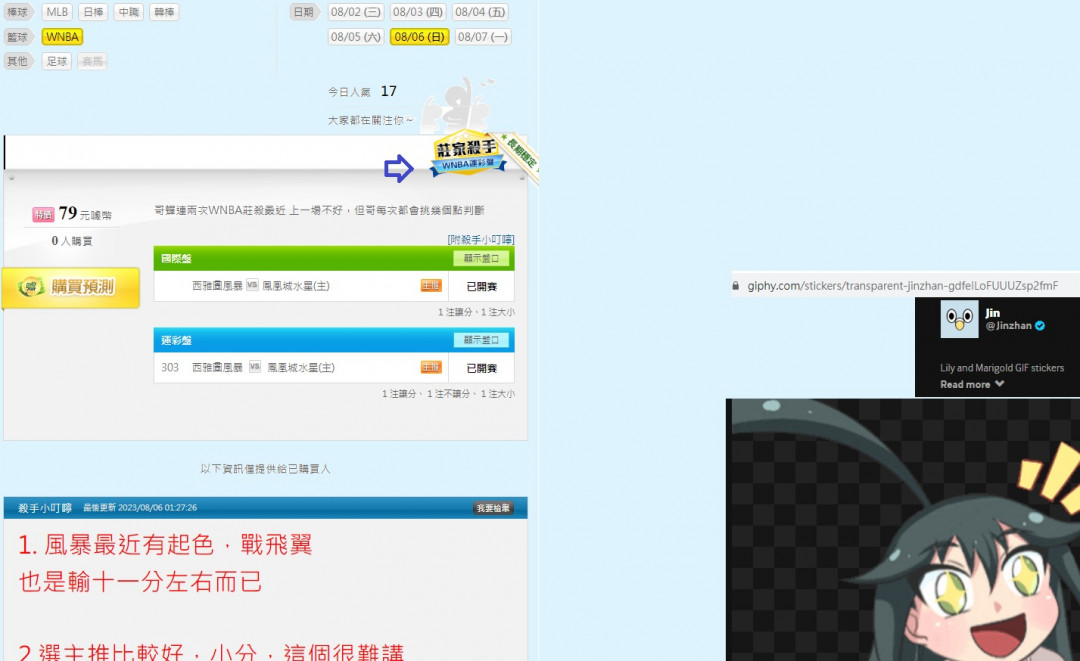Click the 0 人購買 purchase count
The image size is (1080, 661).
[72, 240]
